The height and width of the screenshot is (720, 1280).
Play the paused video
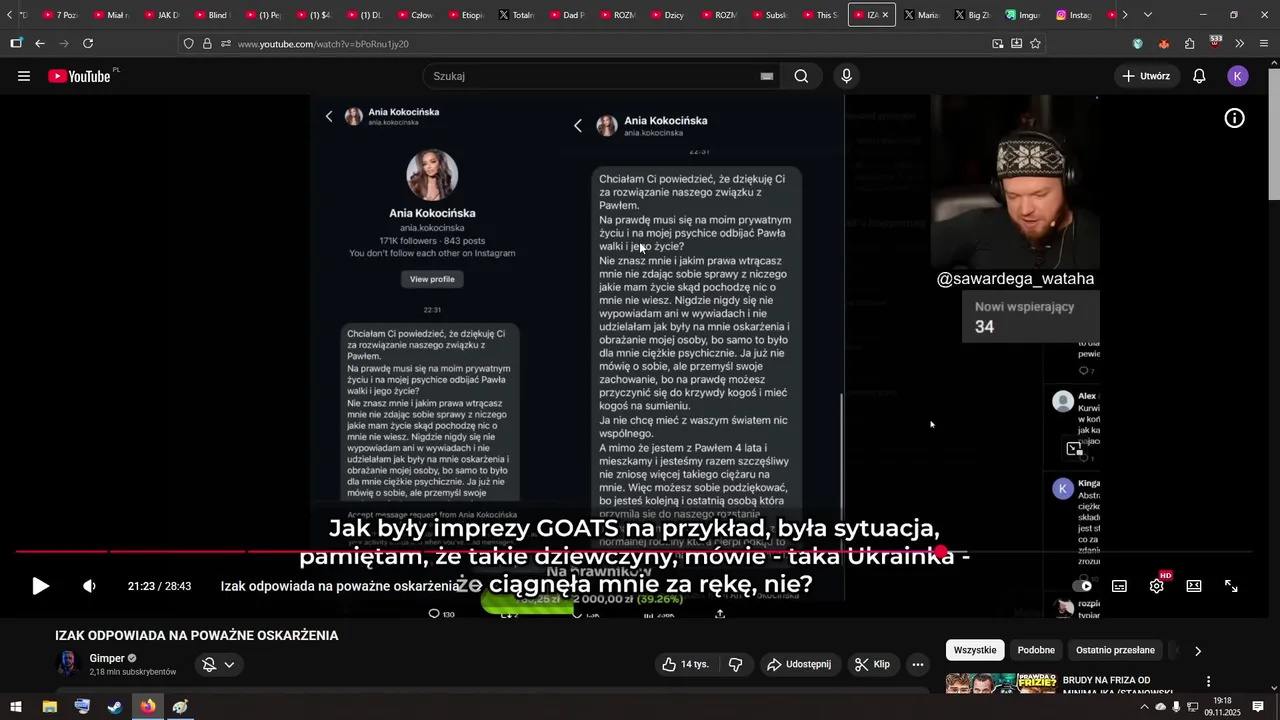(x=40, y=586)
